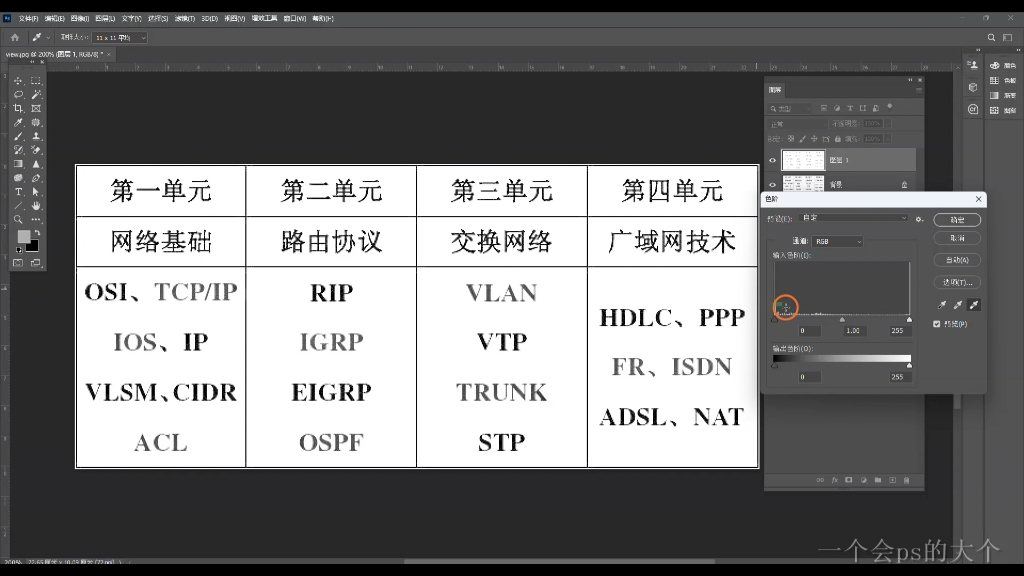The width and height of the screenshot is (1024, 576).
Task: Select the Move tool in the toolbar
Action: click(x=17, y=83)
